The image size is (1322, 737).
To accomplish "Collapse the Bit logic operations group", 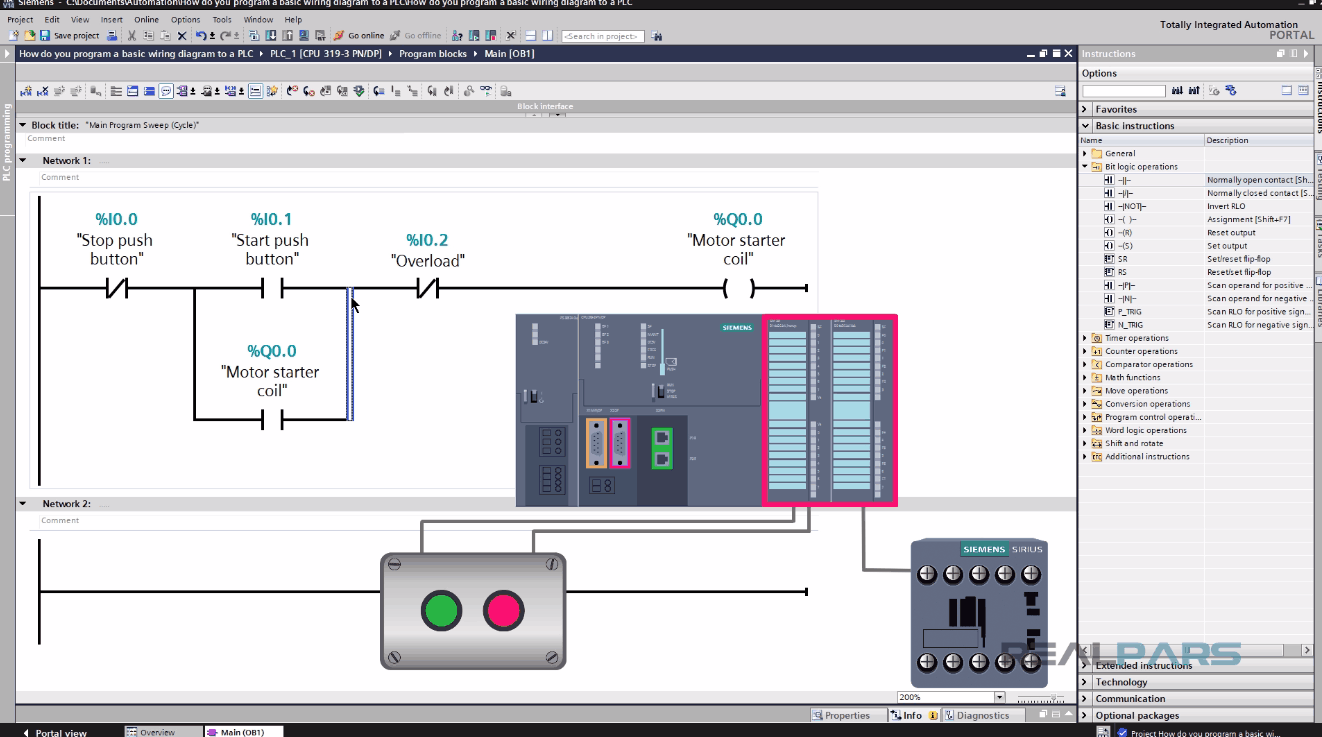I will [1087, 167].
